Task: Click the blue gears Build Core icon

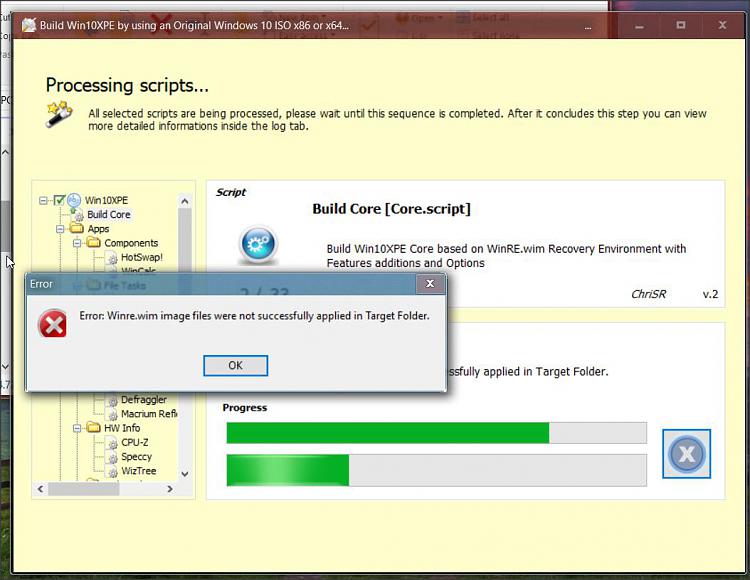Action: (258, 244)
